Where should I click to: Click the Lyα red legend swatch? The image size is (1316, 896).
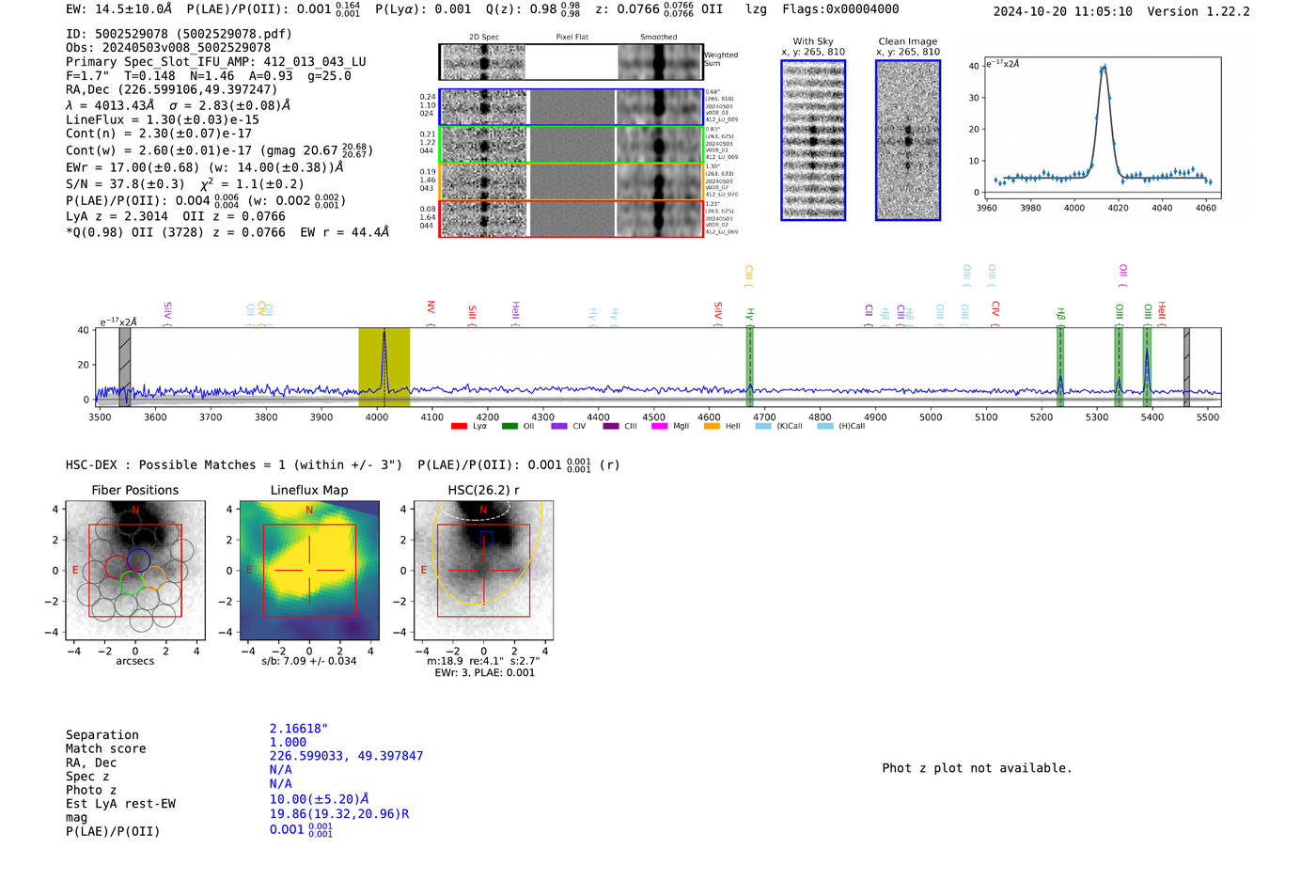(459, 426)
